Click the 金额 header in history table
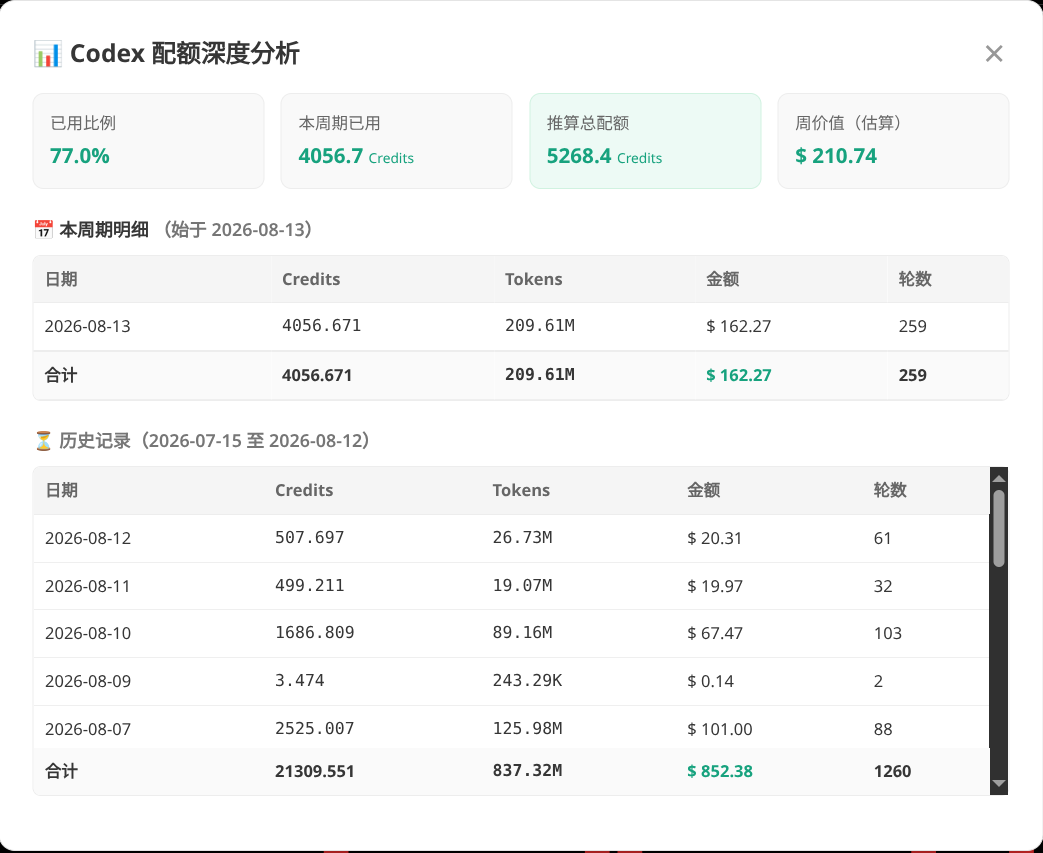The width and height of the screenshot is (1043, 853). (703, 490)
